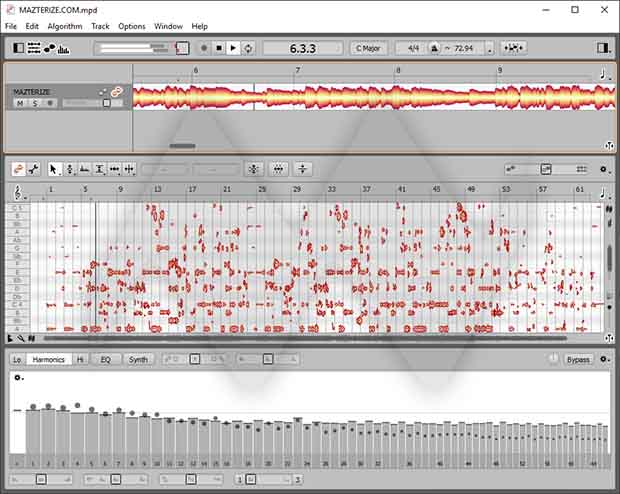Click the Autostretch toggle icon
This screenshot has width=620, height=494.
[x=513, y=48]
